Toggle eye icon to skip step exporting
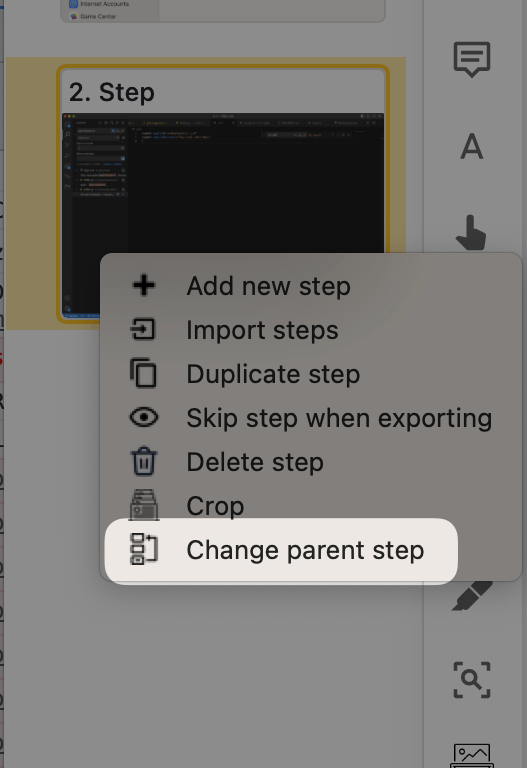Viewport: 527px width, 768px height. [x=144, y=417]
